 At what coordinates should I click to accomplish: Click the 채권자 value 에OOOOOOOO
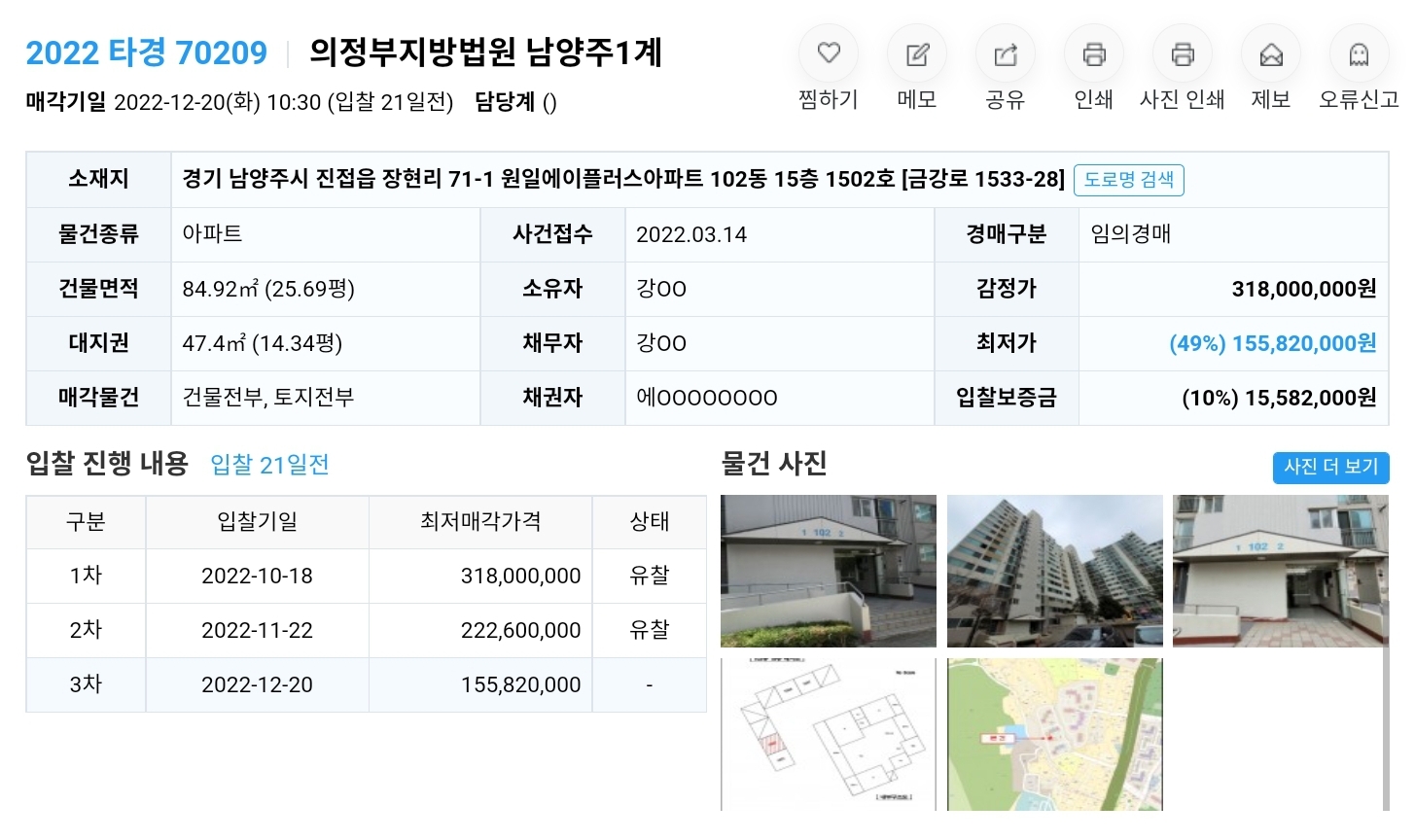pos(707,398)
